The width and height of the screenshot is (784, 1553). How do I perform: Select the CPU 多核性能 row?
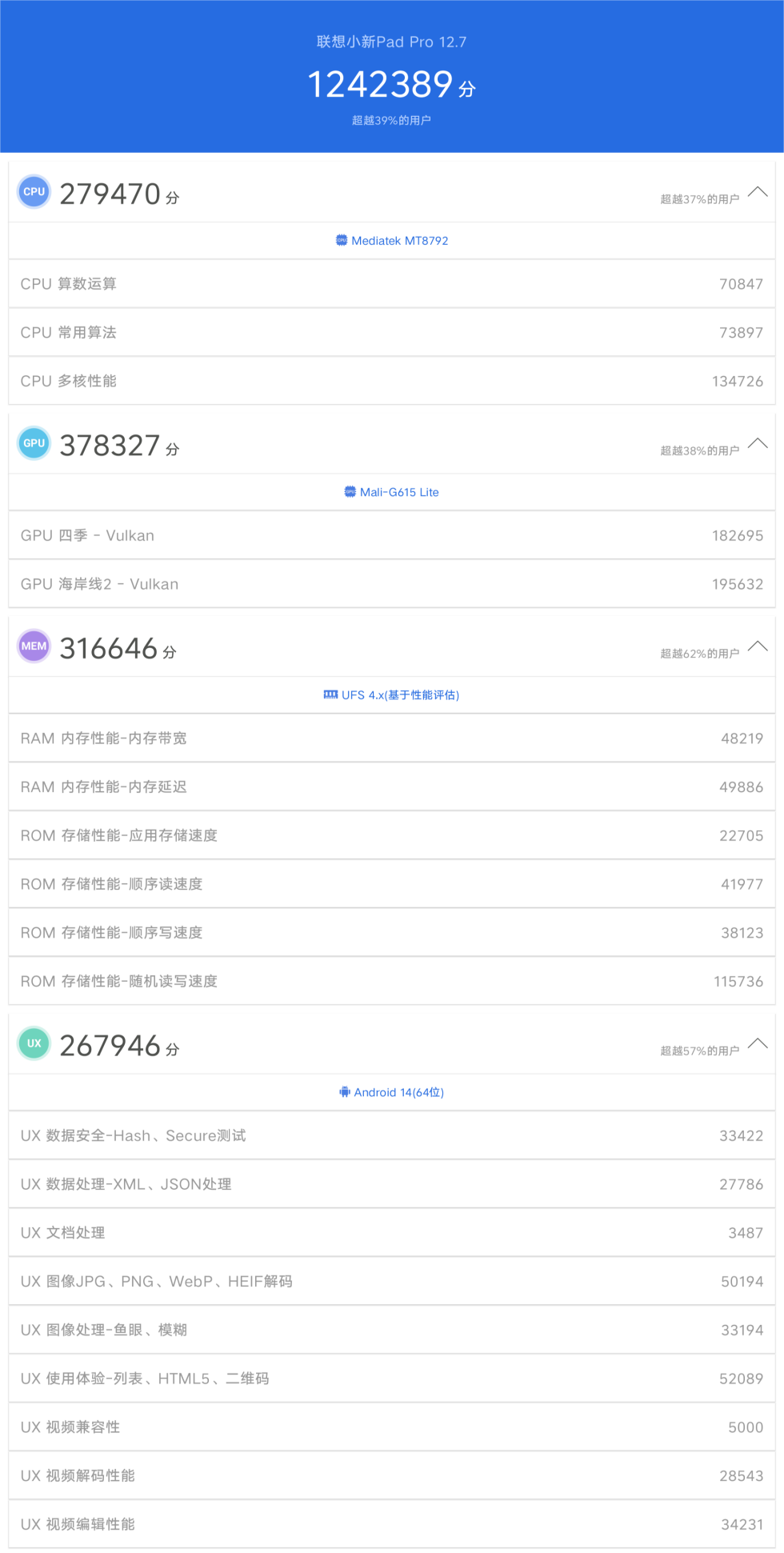click(x=392, y=381)
